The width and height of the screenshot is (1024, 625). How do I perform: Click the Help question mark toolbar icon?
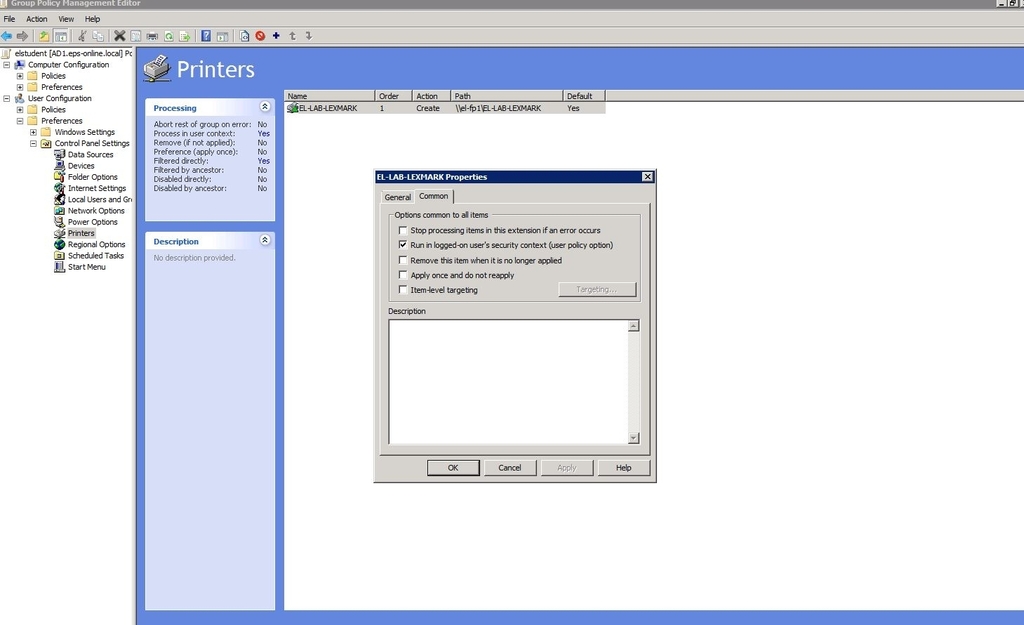(205, 36)
